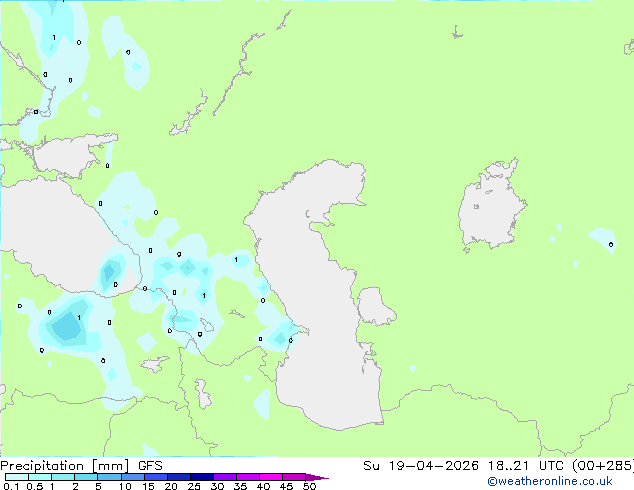
Task: Click the '20' legend scale number
Action: (171, 486)
